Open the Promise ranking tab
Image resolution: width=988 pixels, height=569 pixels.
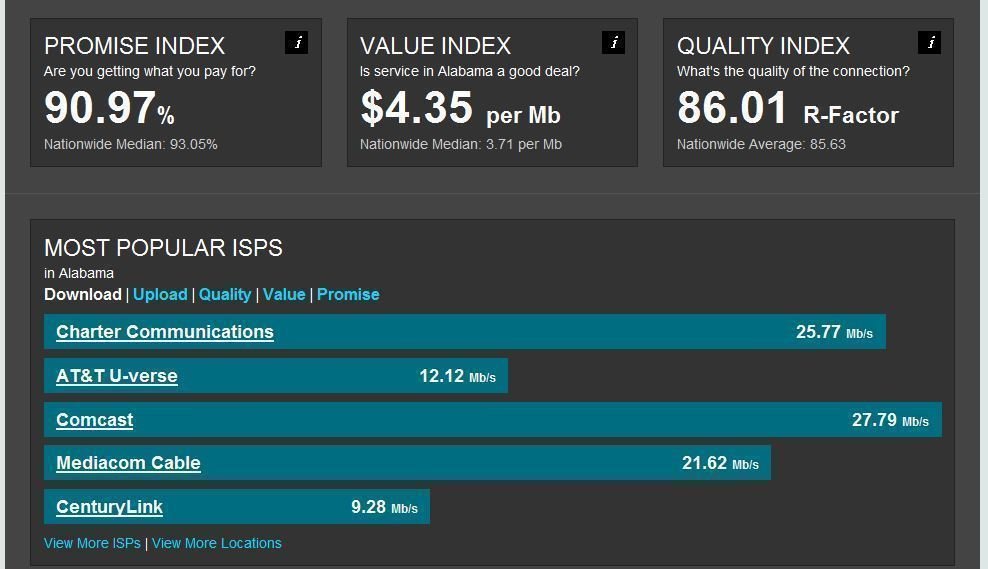click(x=348, y=294)
